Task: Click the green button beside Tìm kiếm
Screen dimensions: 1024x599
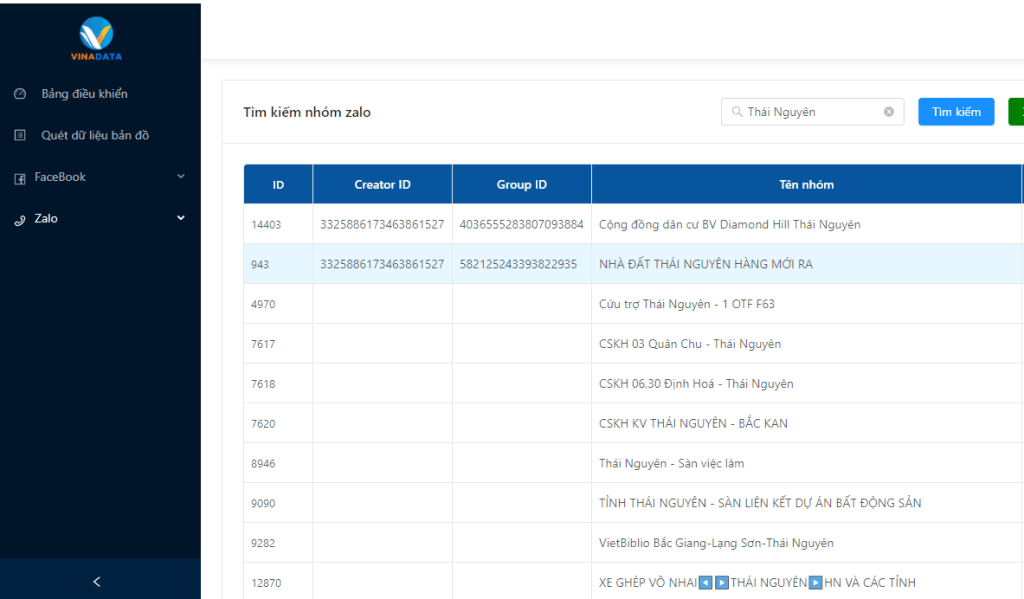Action: tap(1016, 112)
